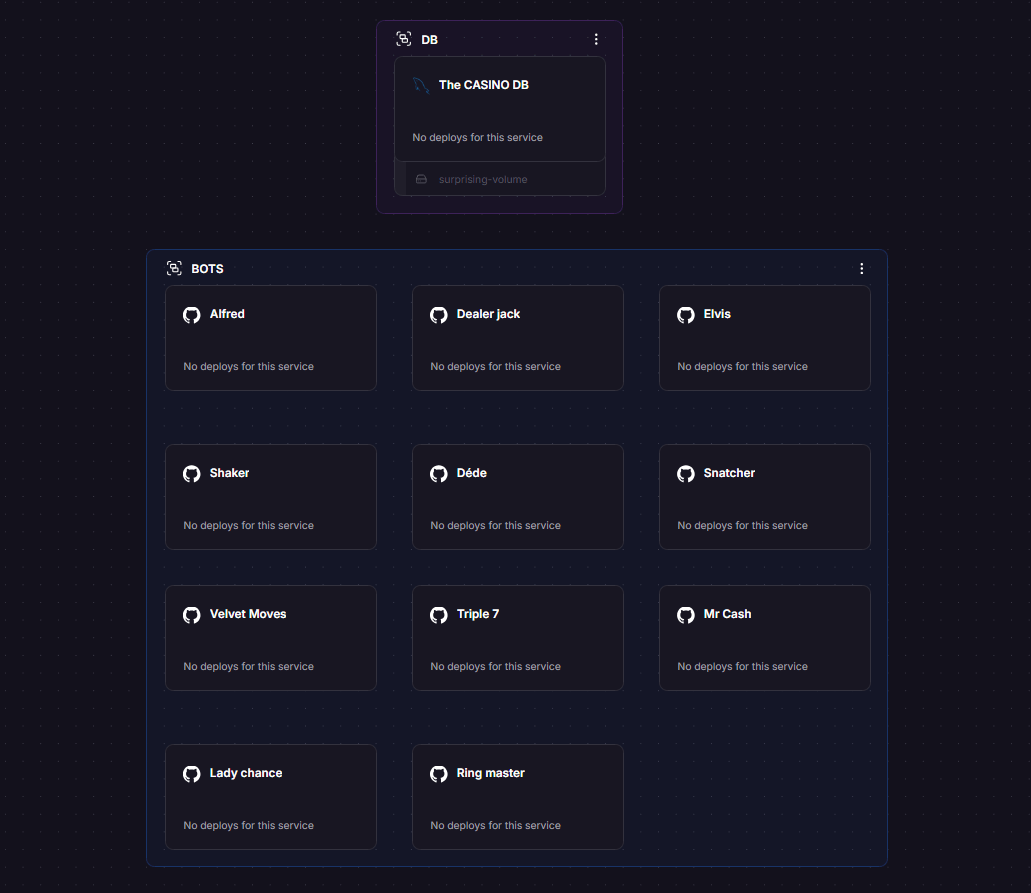Click the volume disk icon for surprising-volume
The image size is (1031, 893).
[421, 180]
